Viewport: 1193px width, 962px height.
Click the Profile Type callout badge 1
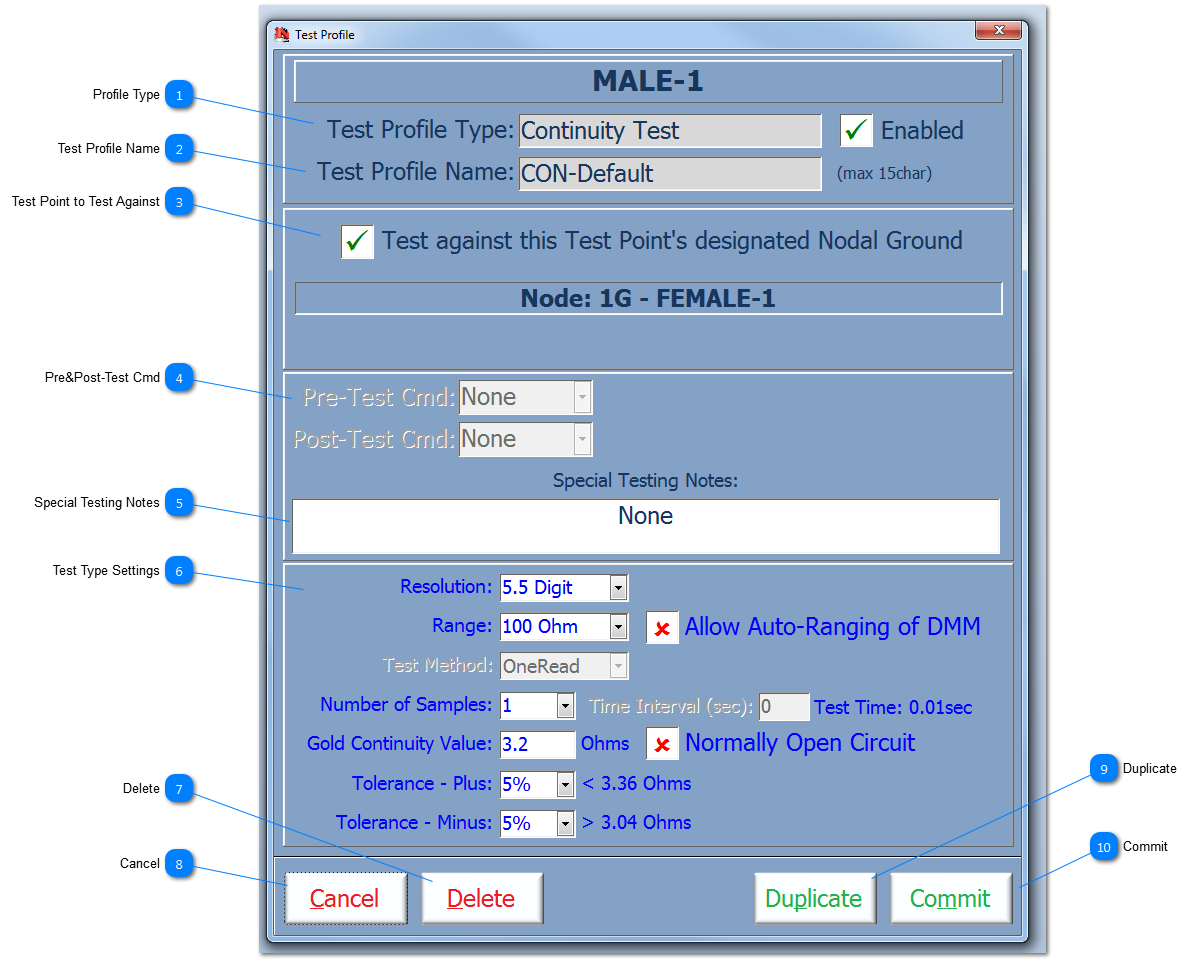tap(179, 95)
